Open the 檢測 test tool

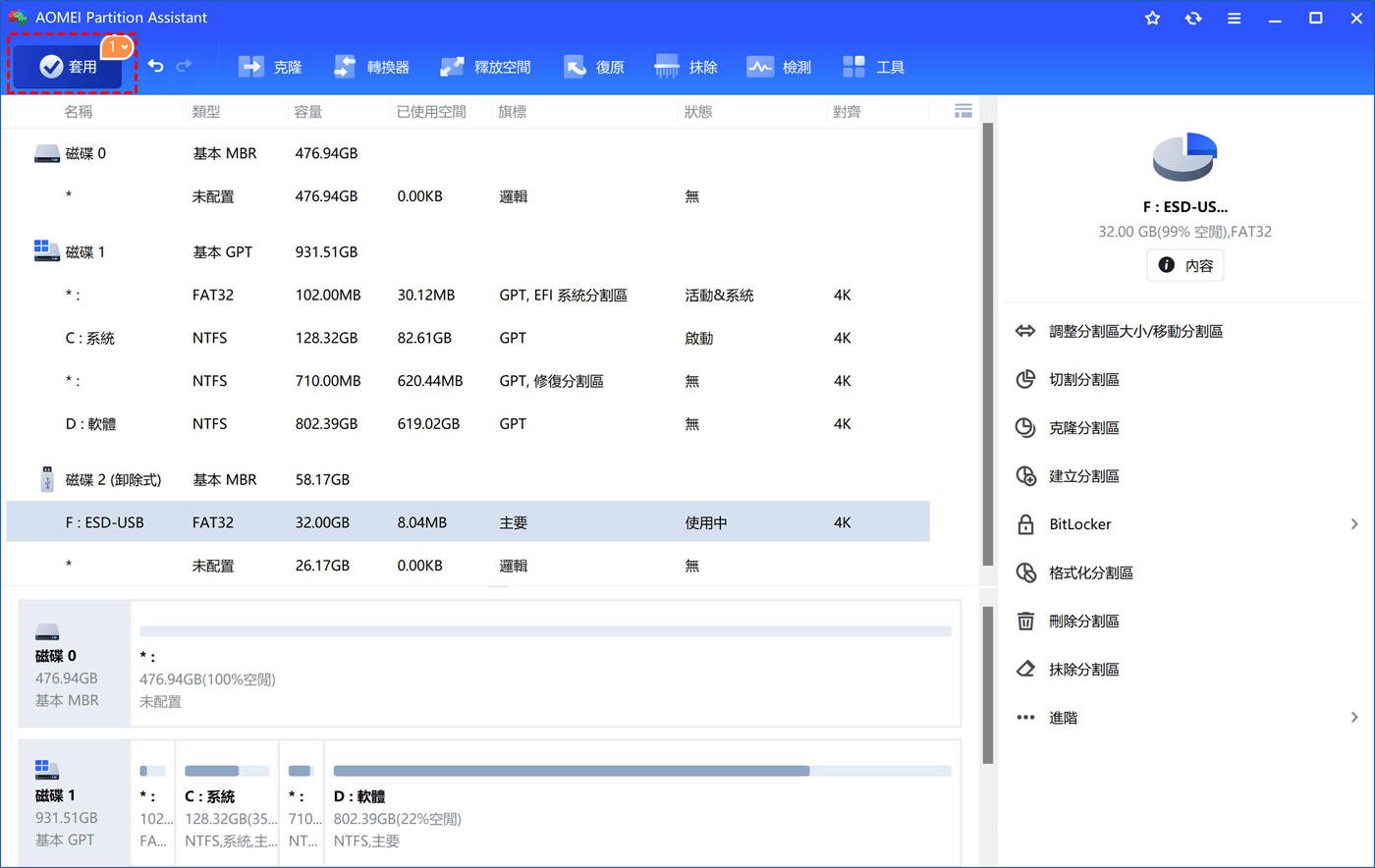point(779,67)
